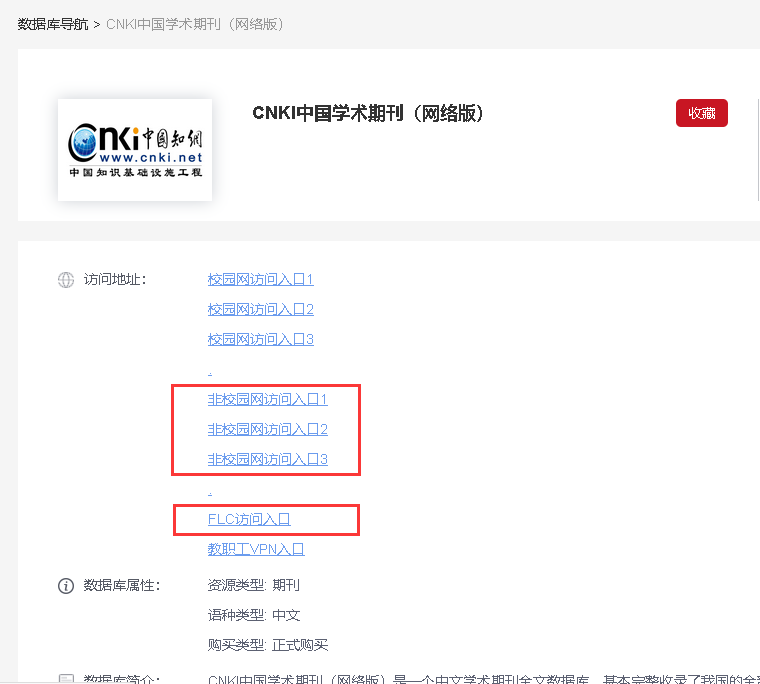Open the 教职工VPN入口 link
The image size is (760, 684).
pyautogui.click(x=256, y=550)
